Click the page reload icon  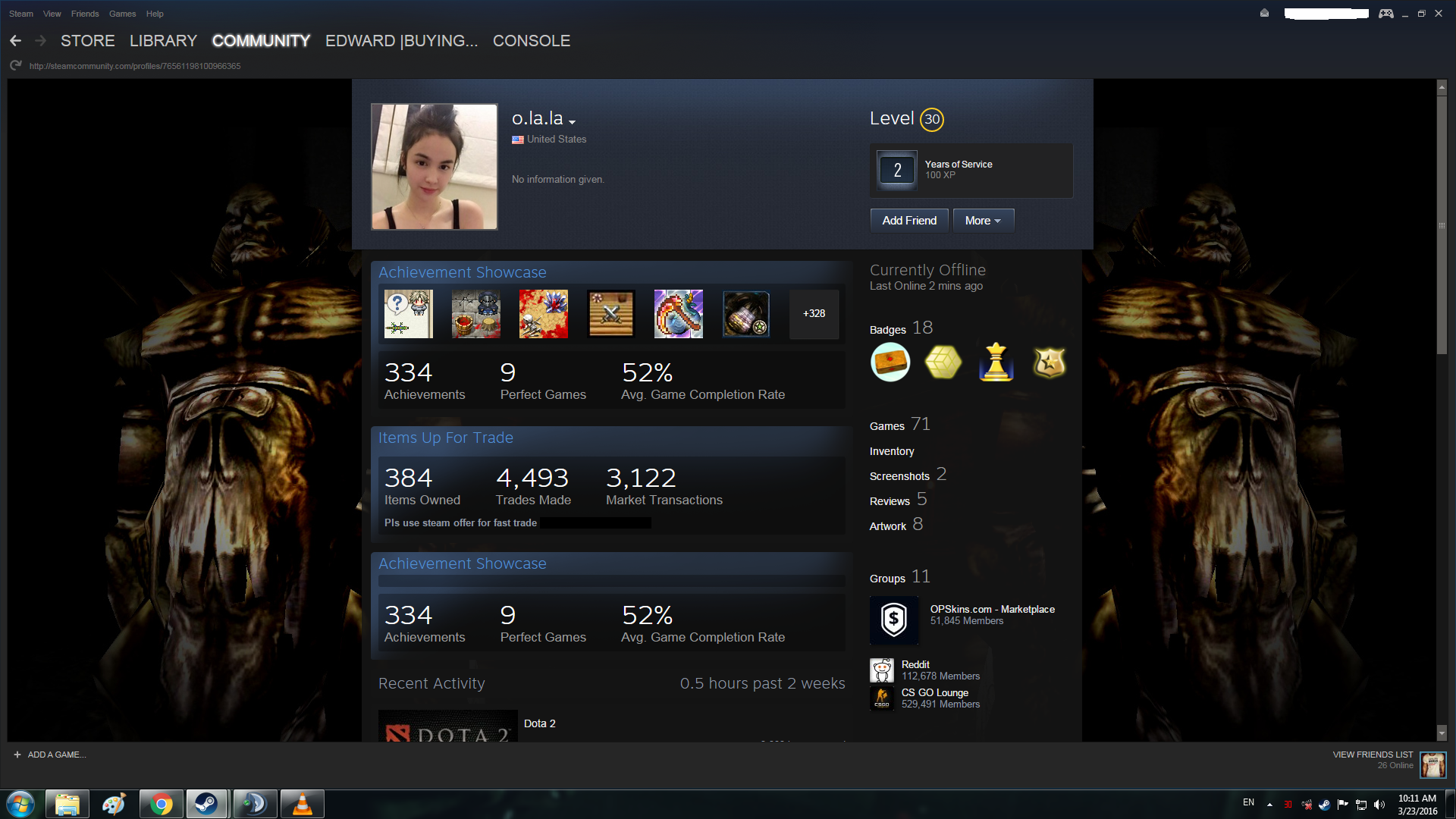(x=15, y=66)
